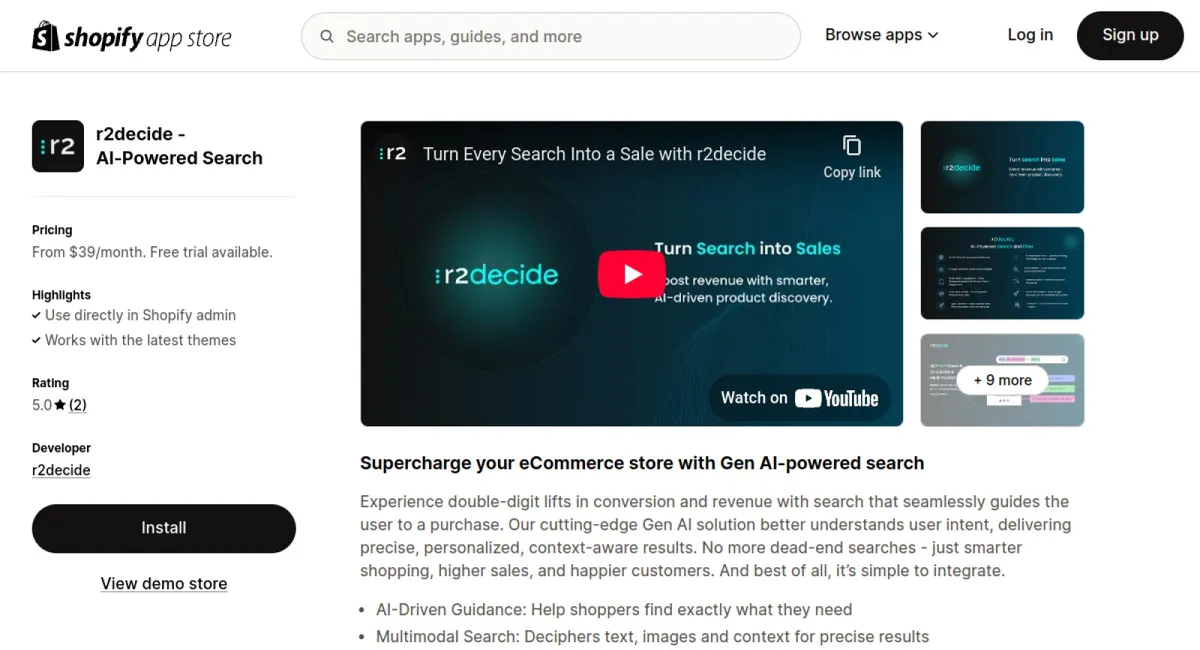
Task: Click the Shopify bag logo icon
Action: 46,36
